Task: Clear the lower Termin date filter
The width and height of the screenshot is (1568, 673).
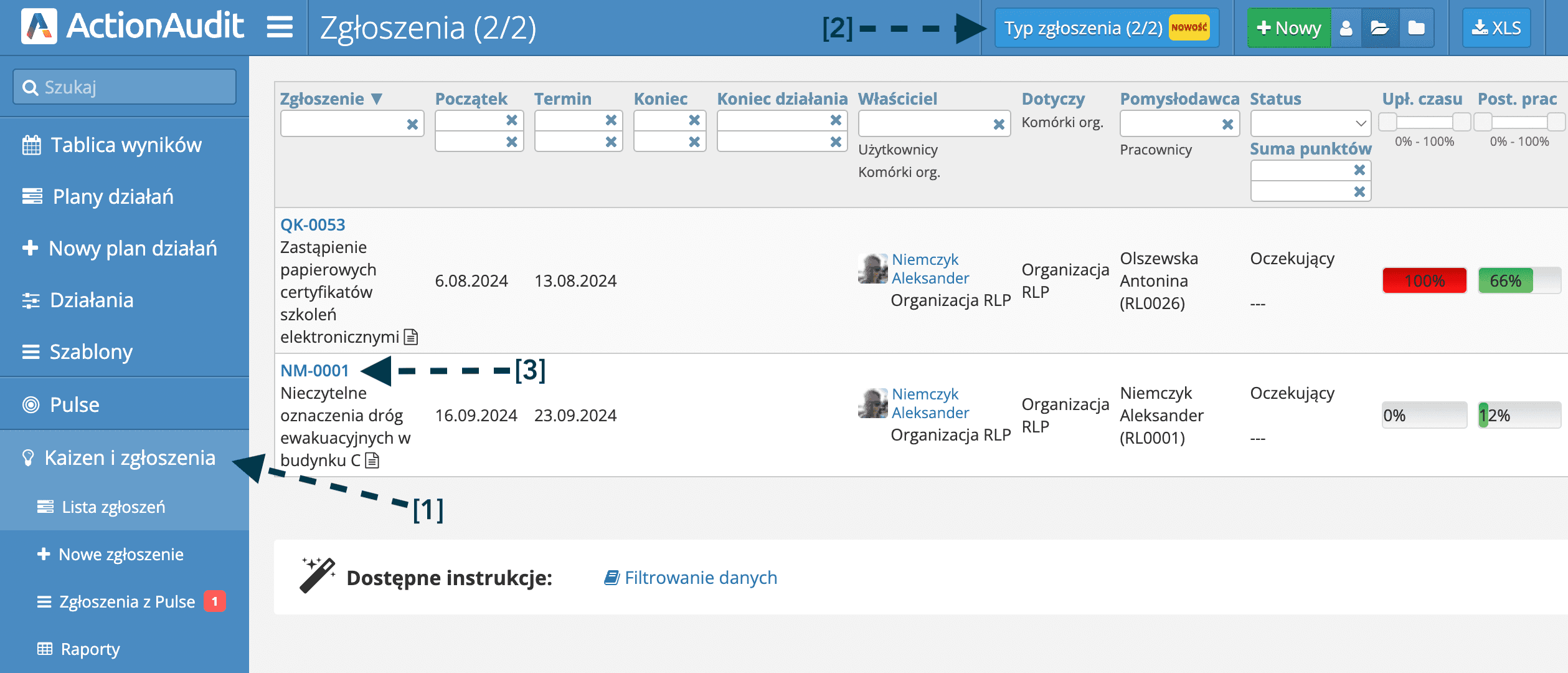Action: 611,142
